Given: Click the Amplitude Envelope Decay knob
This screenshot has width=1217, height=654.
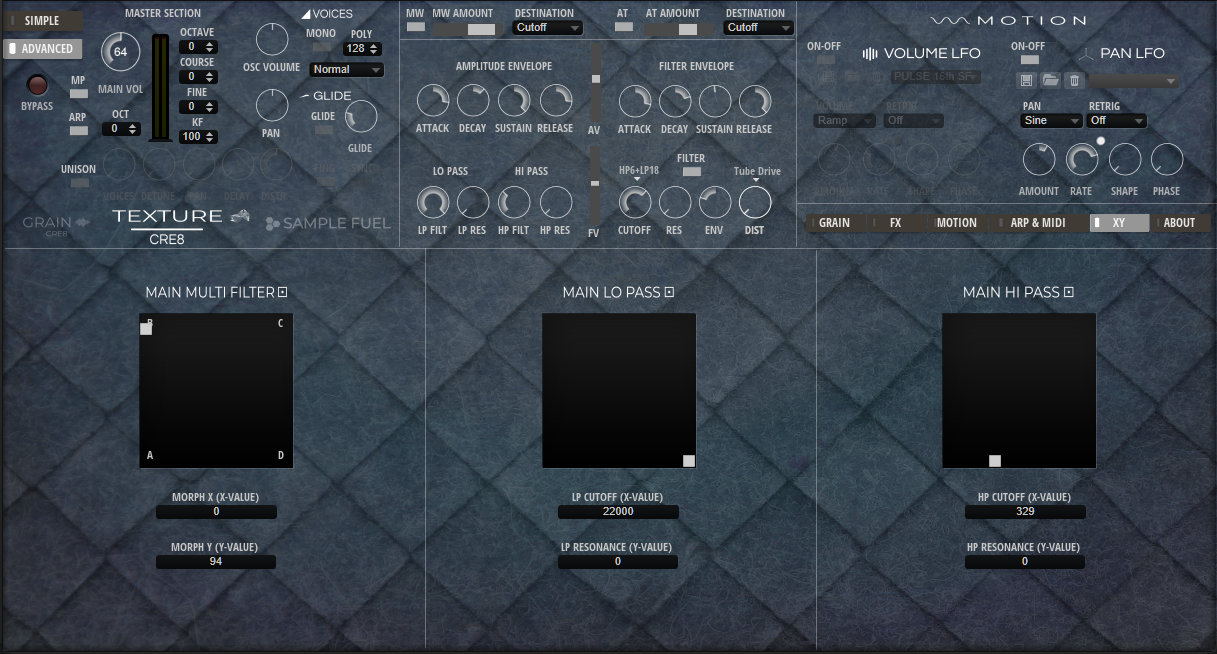Looking at the screenshot, I should (473, 100).
